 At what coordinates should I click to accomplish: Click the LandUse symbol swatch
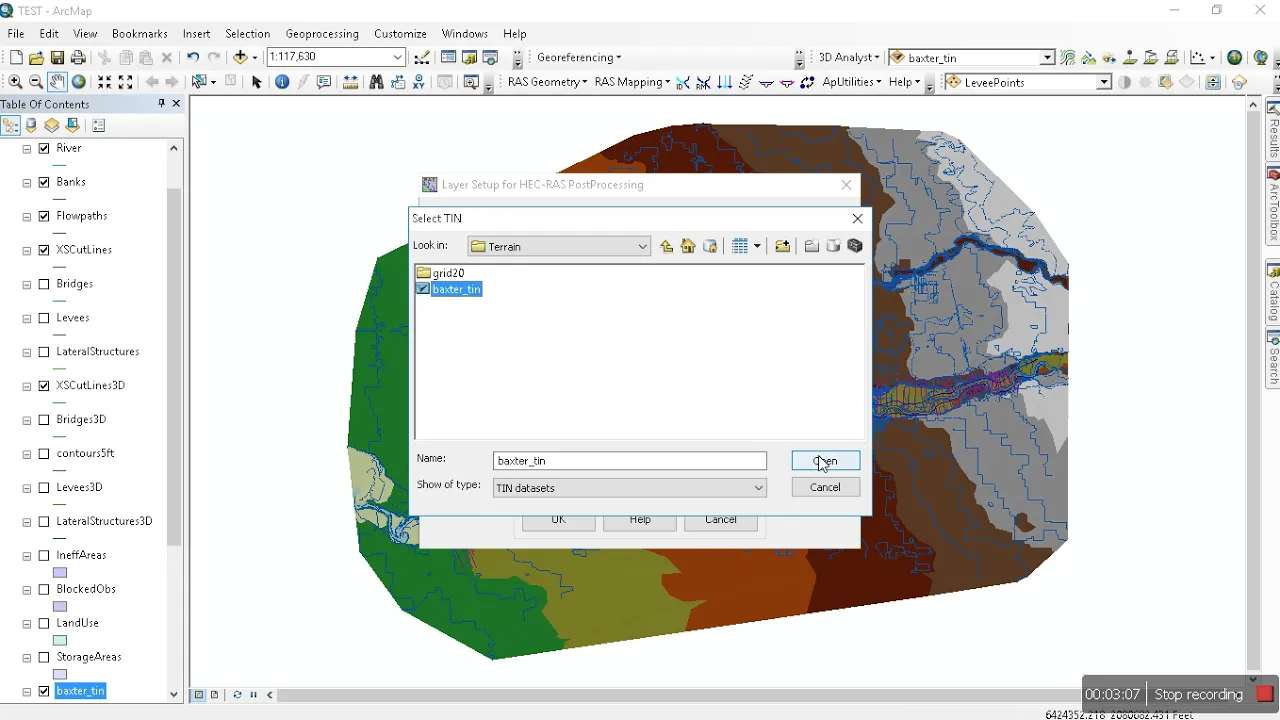pyautogui.click(x=60, y=641)
